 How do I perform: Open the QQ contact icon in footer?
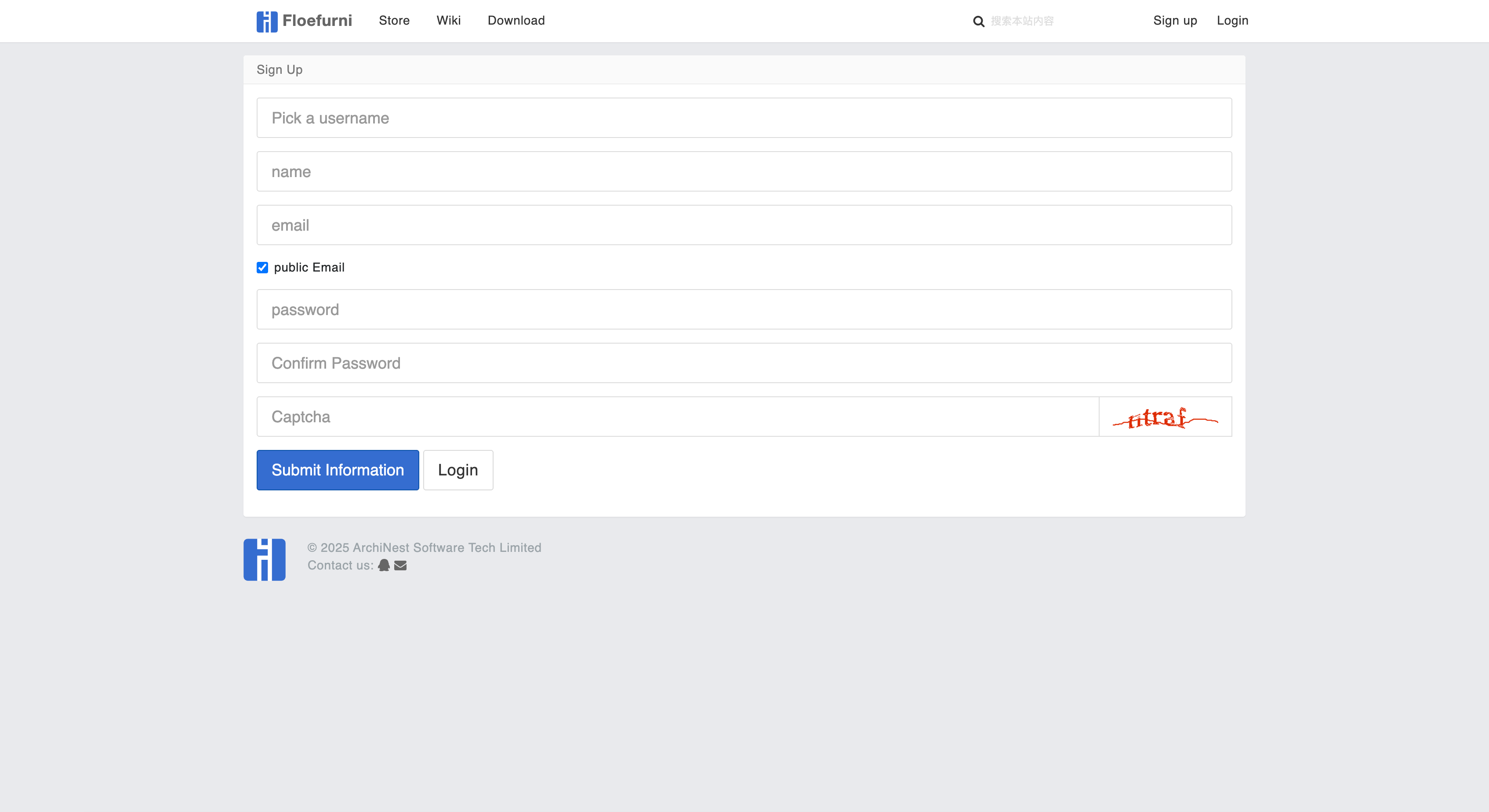point(384,565)
